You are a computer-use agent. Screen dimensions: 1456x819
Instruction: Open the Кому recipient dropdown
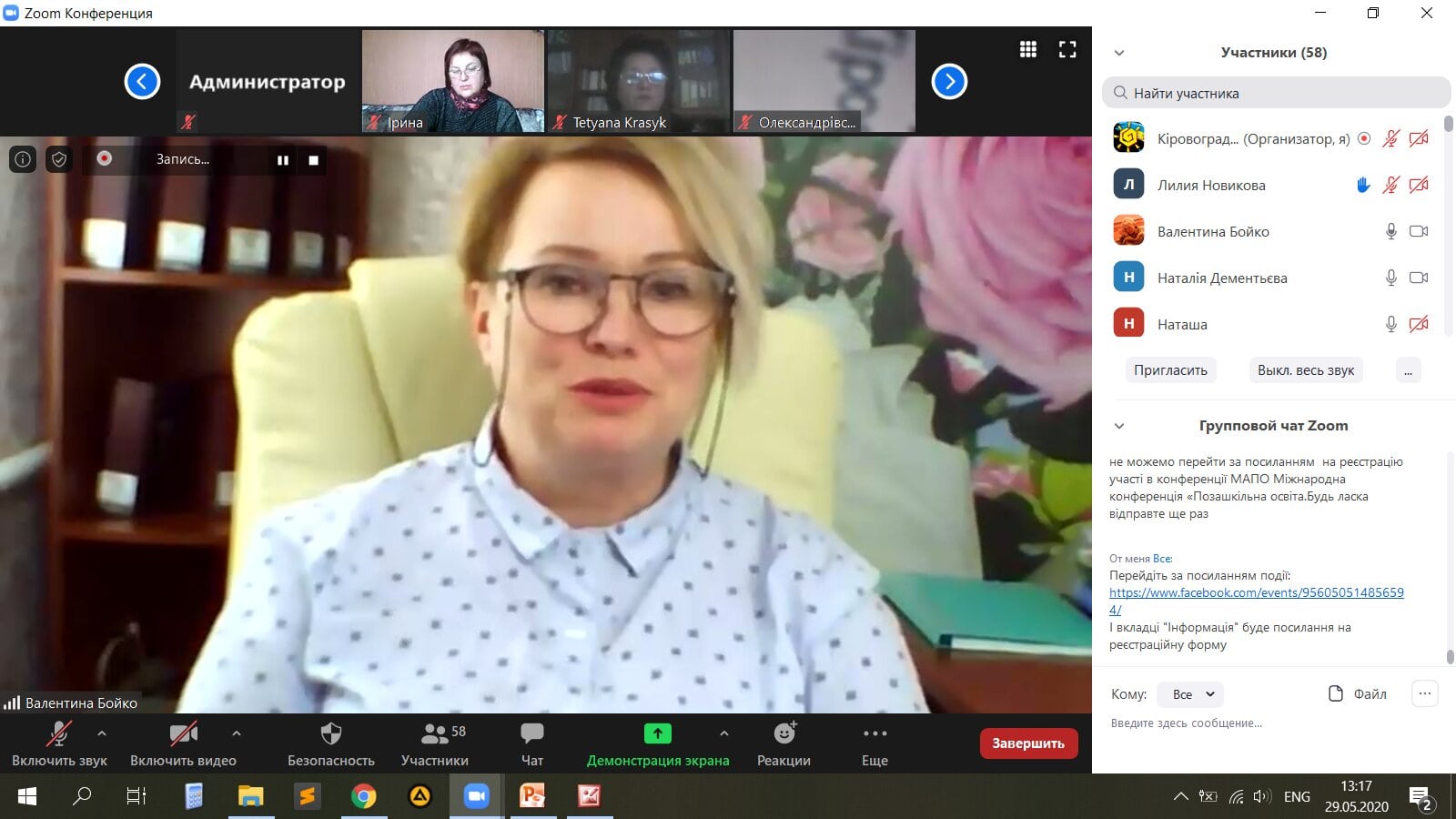(x=1190, y=694)
